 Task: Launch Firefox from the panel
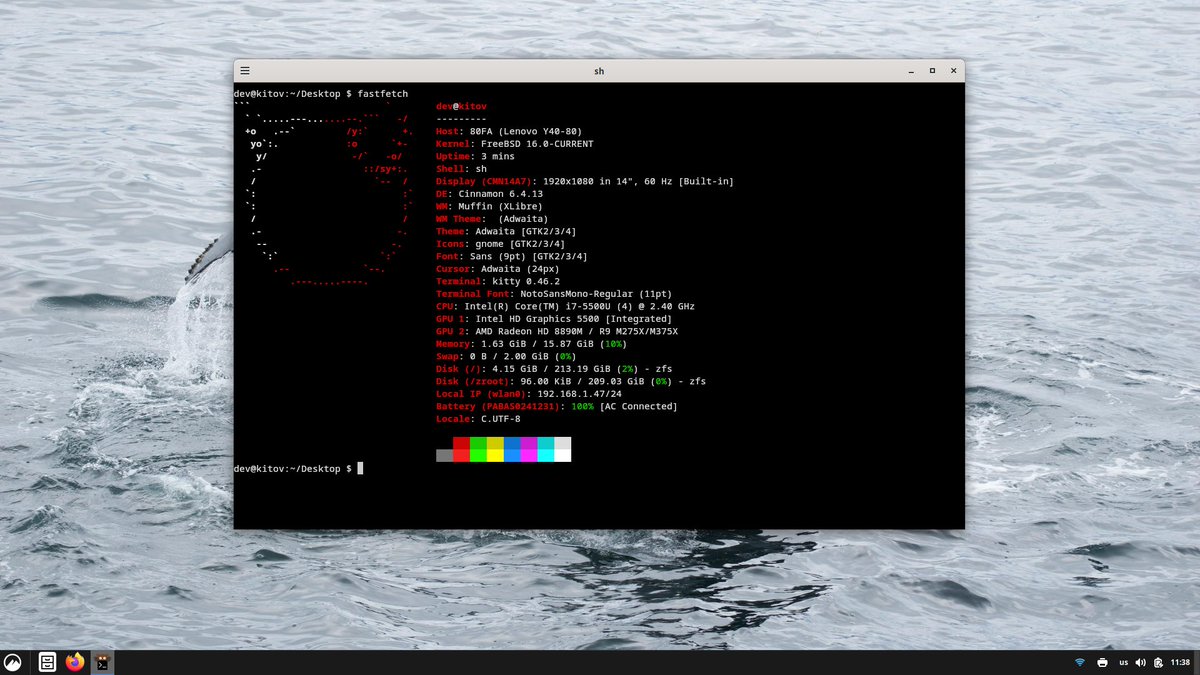[75, 662]
